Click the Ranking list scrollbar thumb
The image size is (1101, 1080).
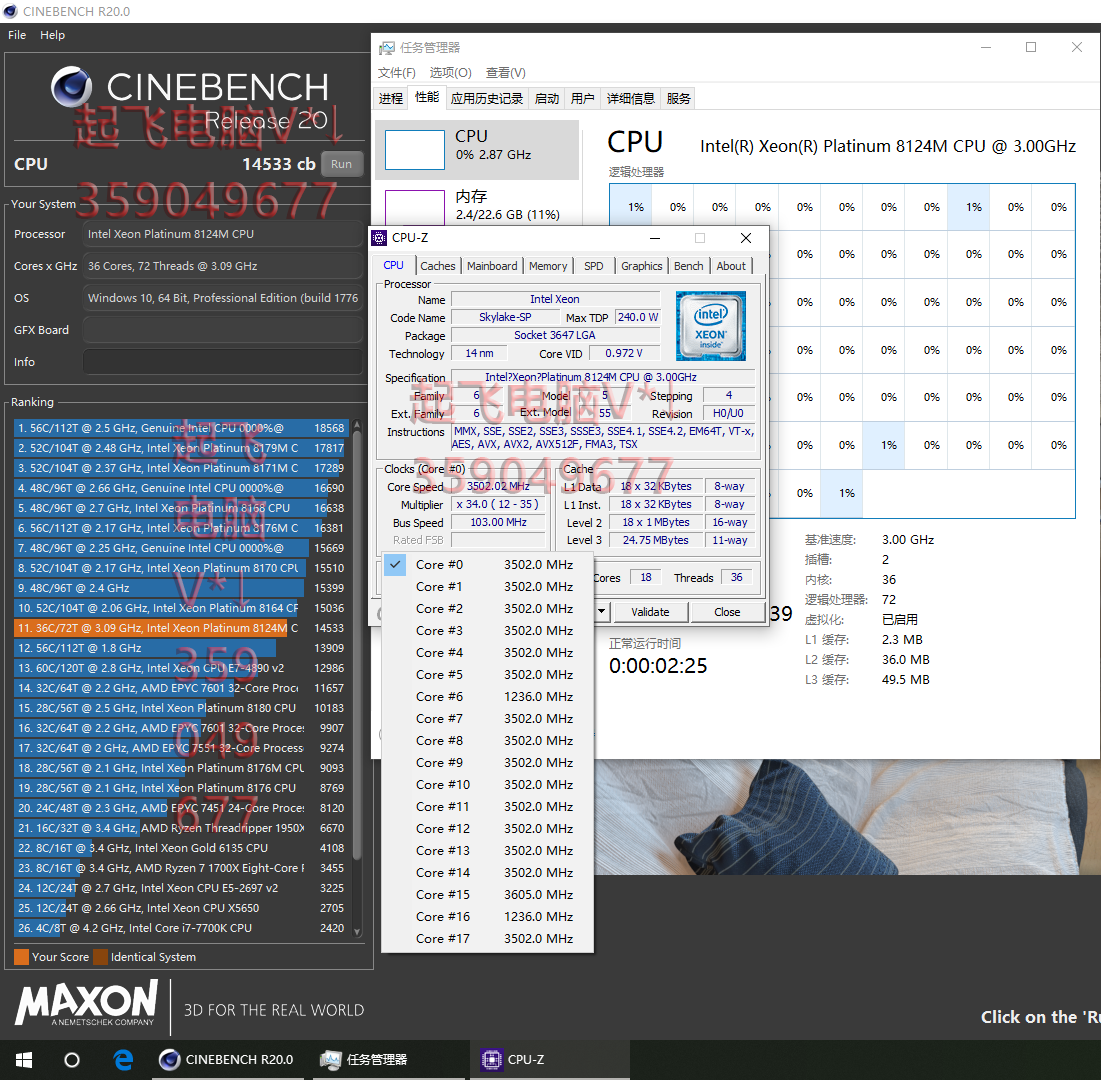(x=357, y=646)
